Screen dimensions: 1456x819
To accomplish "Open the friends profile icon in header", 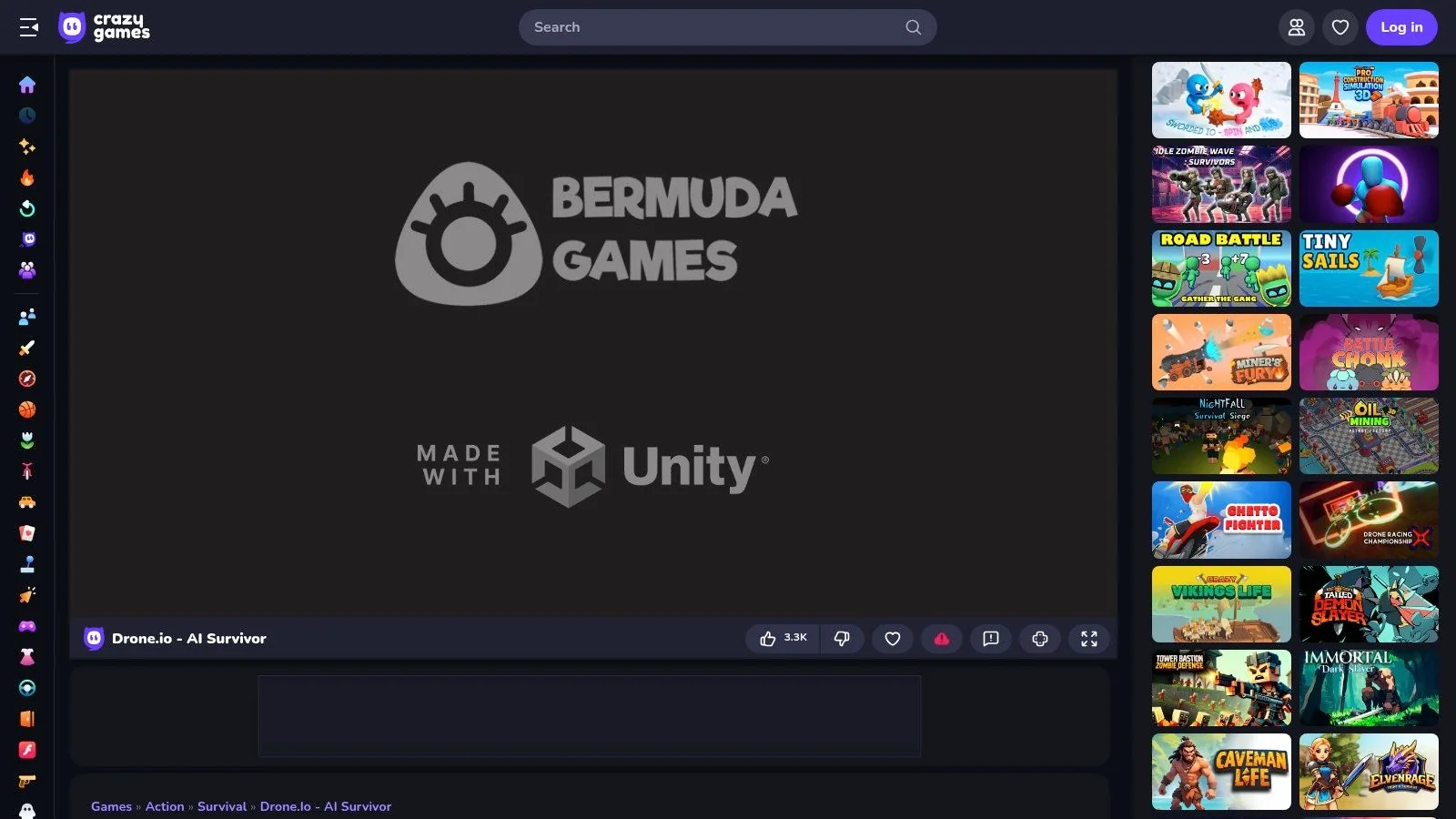I will tap(1297, 27).
